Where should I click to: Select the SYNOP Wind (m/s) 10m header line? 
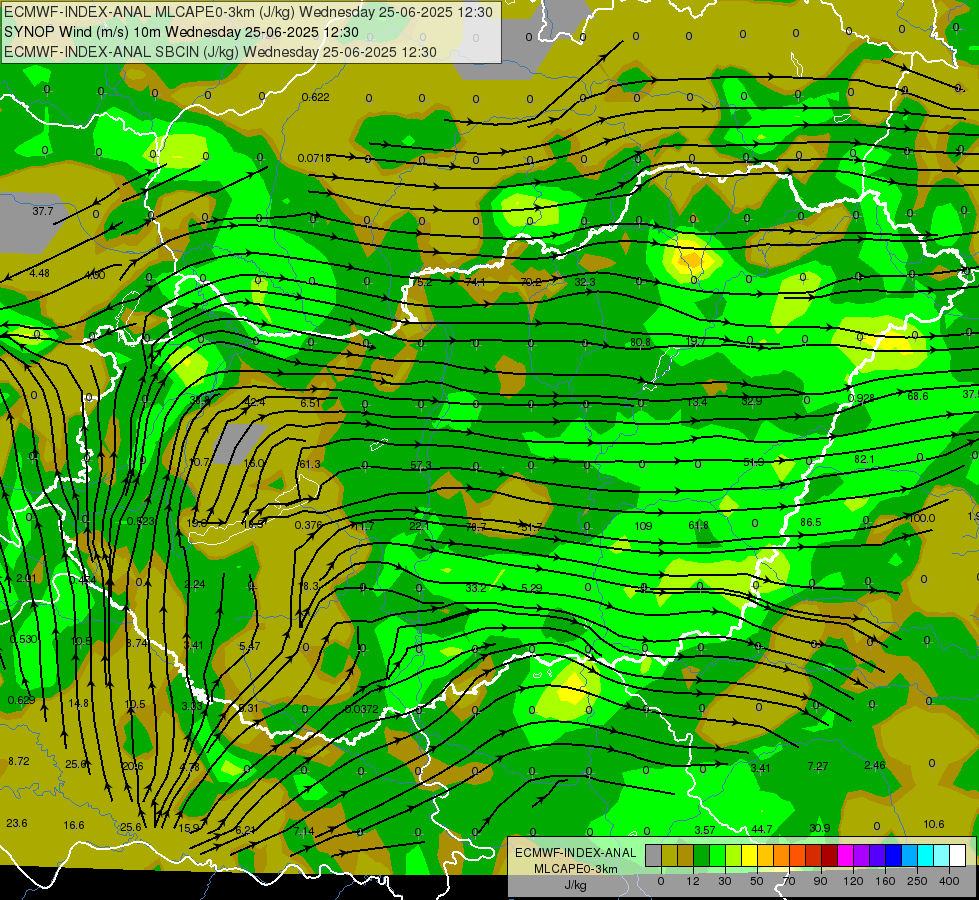181,32
